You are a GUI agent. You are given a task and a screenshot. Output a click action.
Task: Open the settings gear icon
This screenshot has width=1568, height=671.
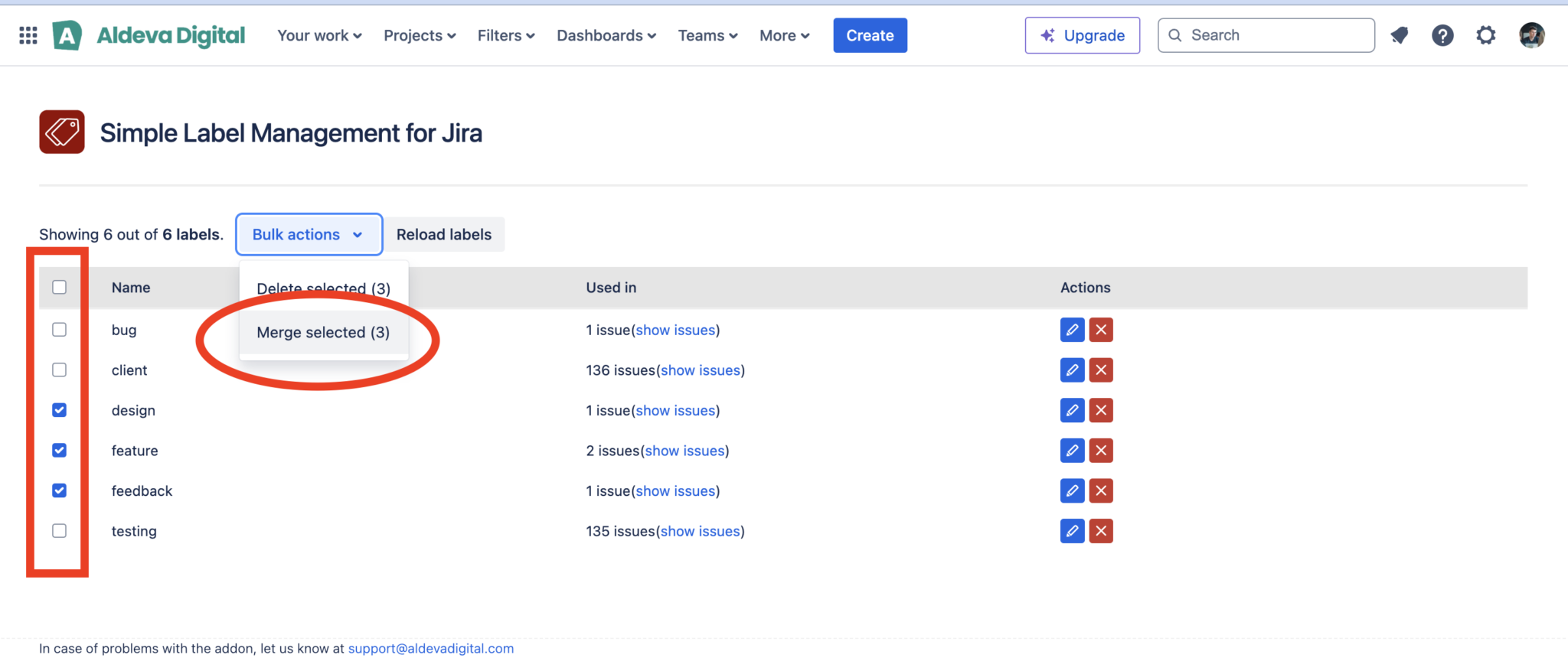(1486, 35)
